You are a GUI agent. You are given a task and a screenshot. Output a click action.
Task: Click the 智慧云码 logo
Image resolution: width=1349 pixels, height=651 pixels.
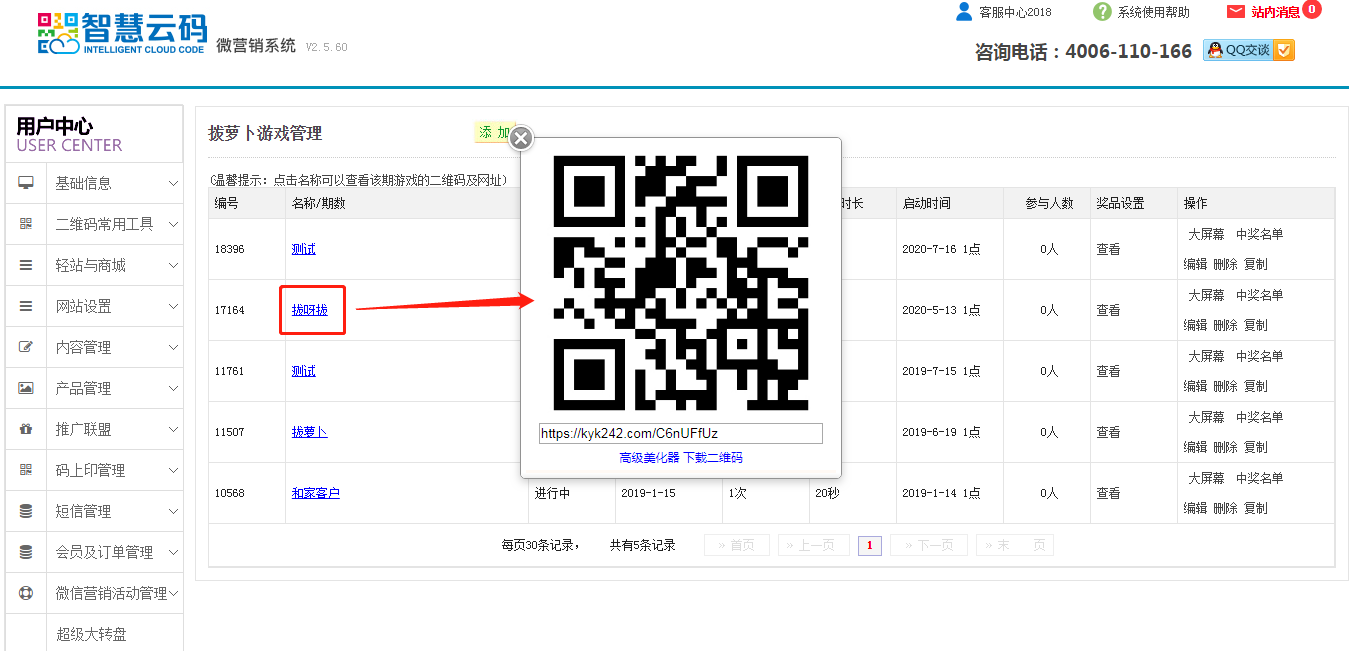point(120,34)
